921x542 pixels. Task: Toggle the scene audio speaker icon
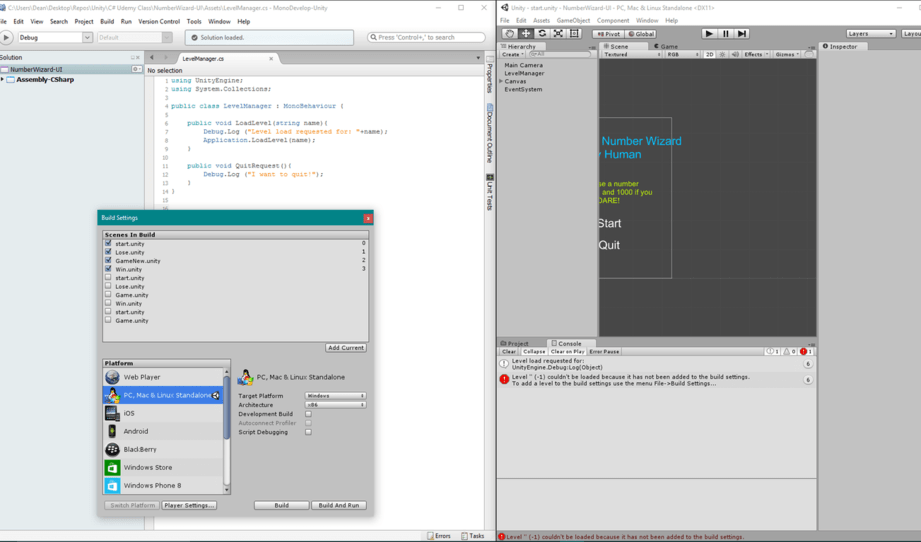coord(736,54)
